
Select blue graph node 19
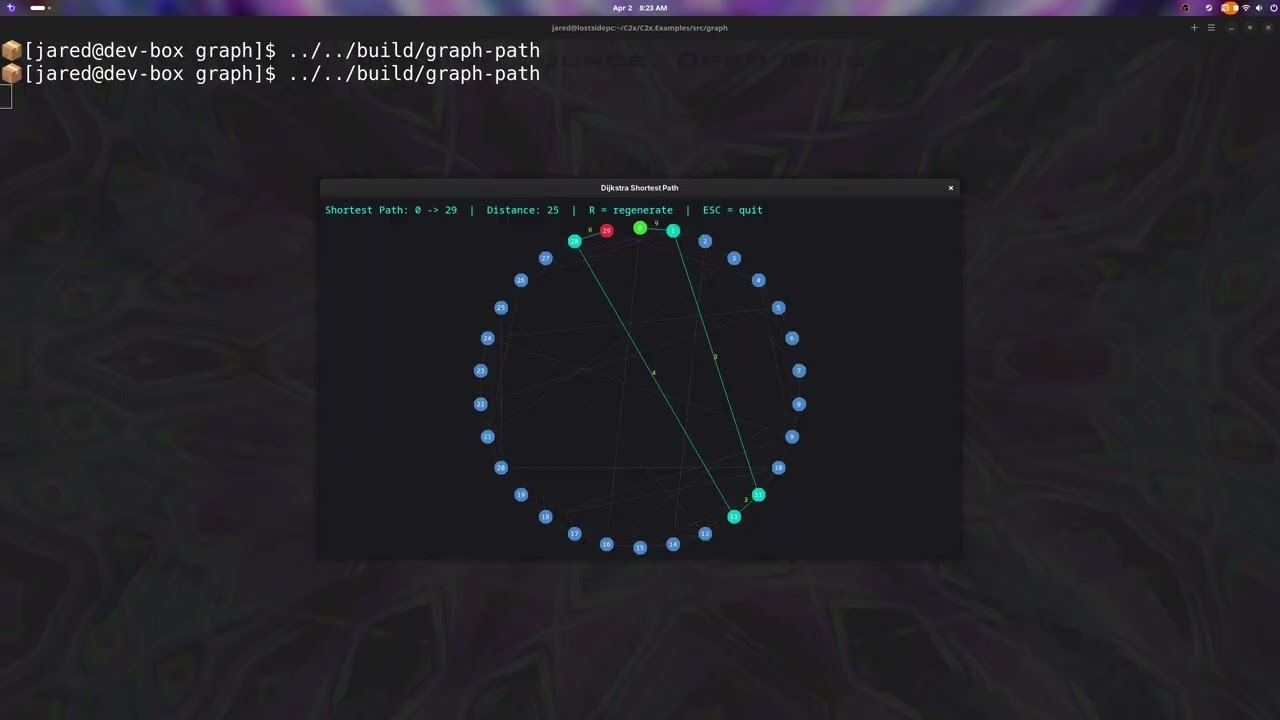tap(521, 495)
